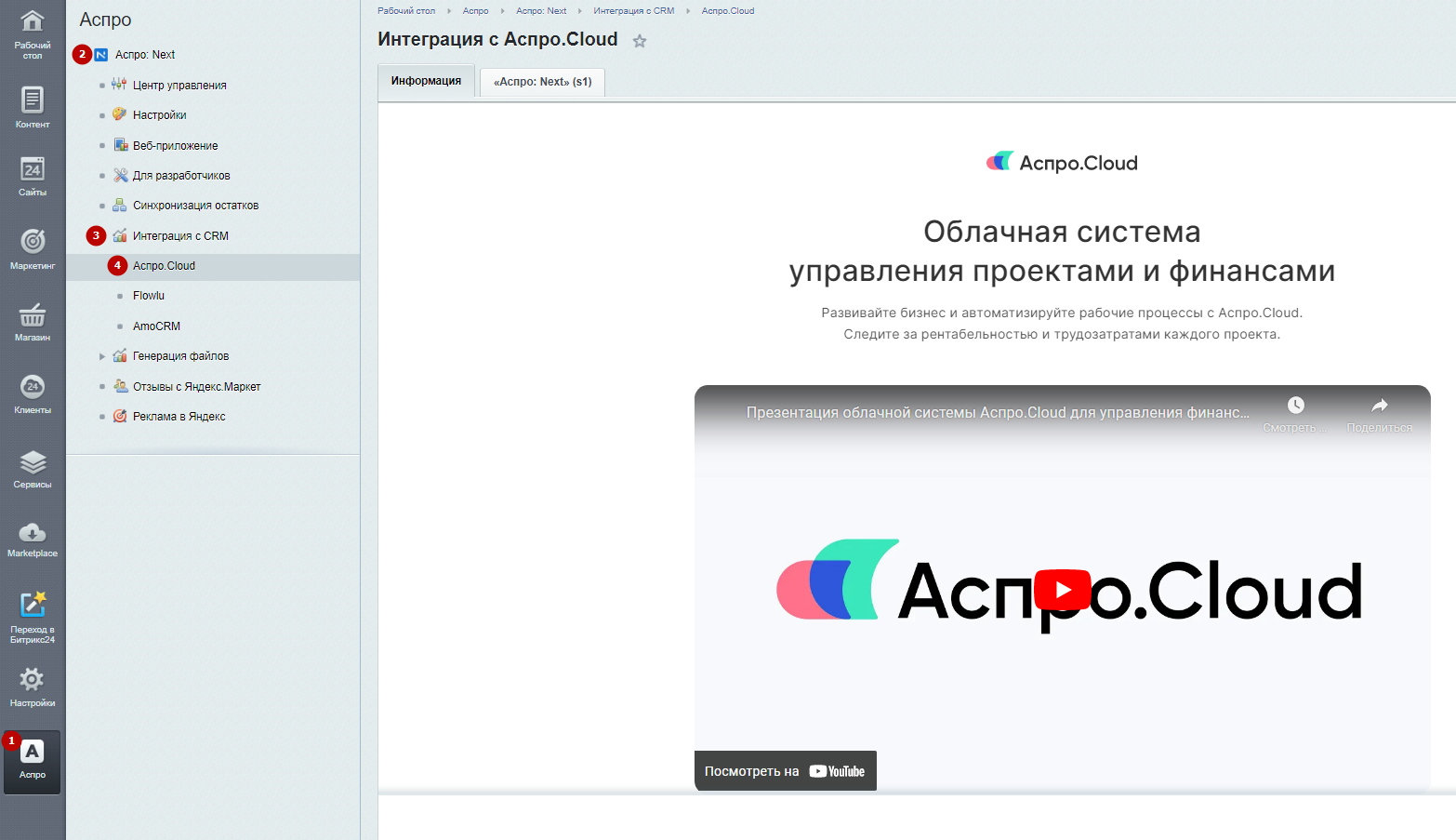The width and height of the screenshot is (1456, 840).
Task: Expand the Генерация файлов tree node
Action: (x=102, y=356)
